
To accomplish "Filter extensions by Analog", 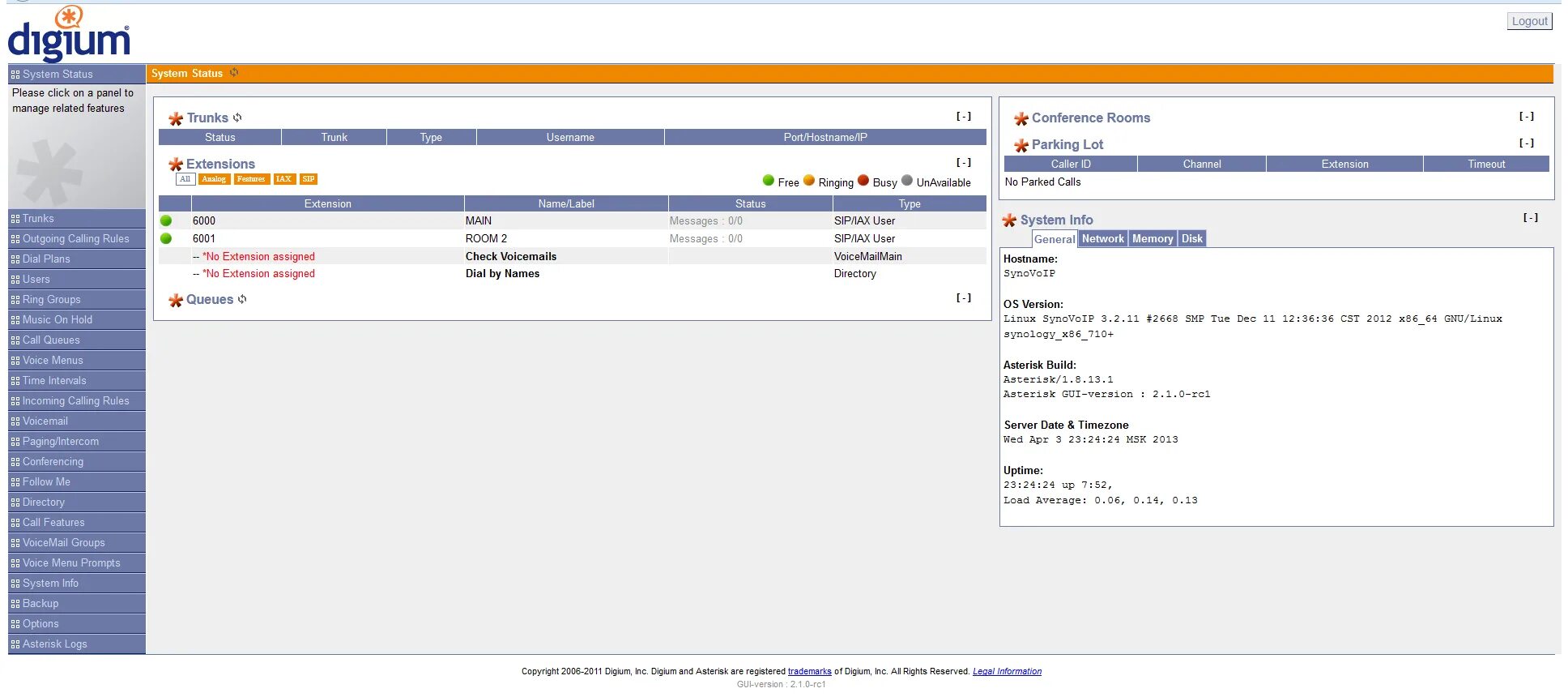I will click(214, 179).
